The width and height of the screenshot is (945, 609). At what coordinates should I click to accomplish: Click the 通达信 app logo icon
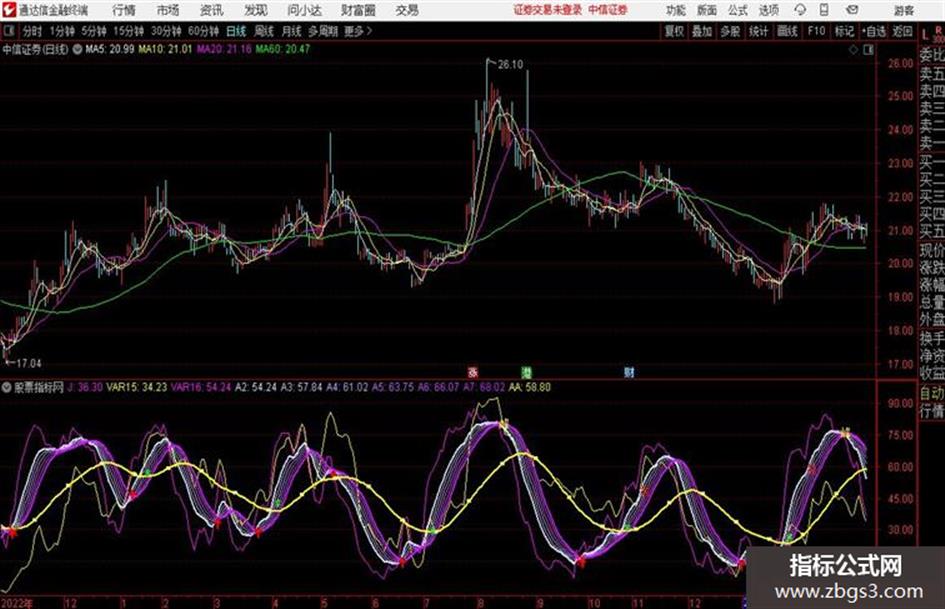pos(8,10)
